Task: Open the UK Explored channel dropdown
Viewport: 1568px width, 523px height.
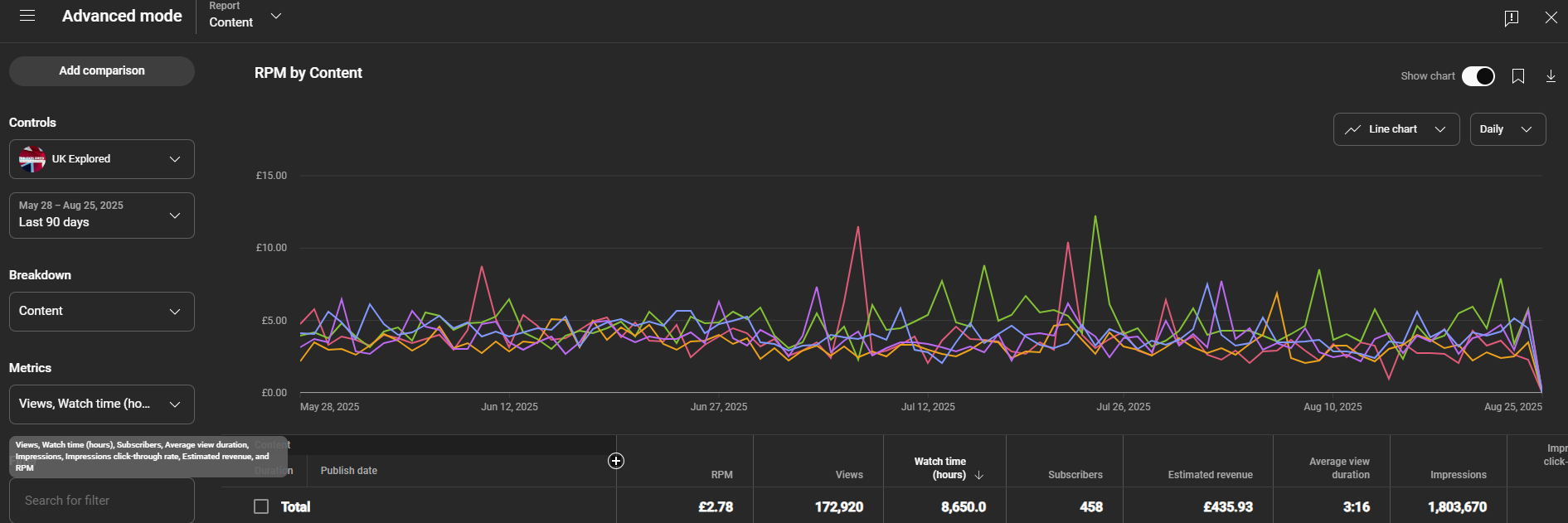Action: 102,159
